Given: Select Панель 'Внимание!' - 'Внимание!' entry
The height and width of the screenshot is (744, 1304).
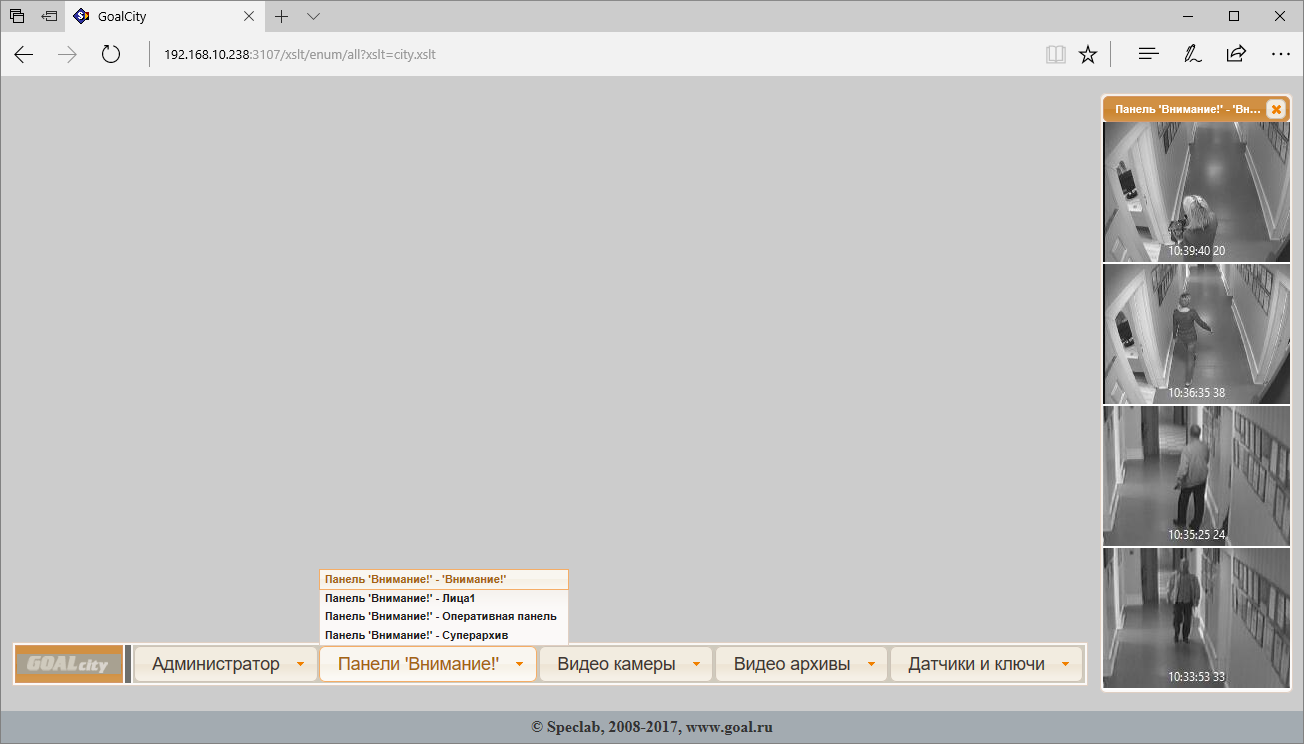Looking at the screenshot, I should [444, 579].
